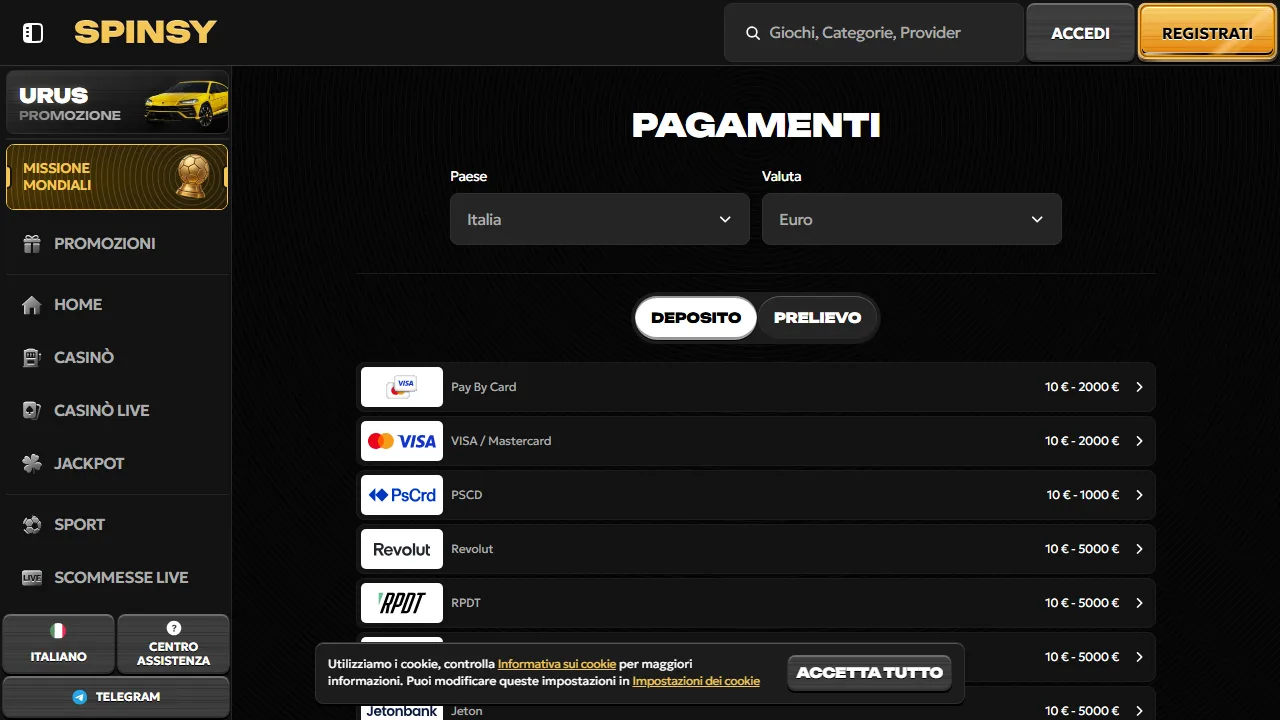Click the search magnifier icon

tap(753, 33)
